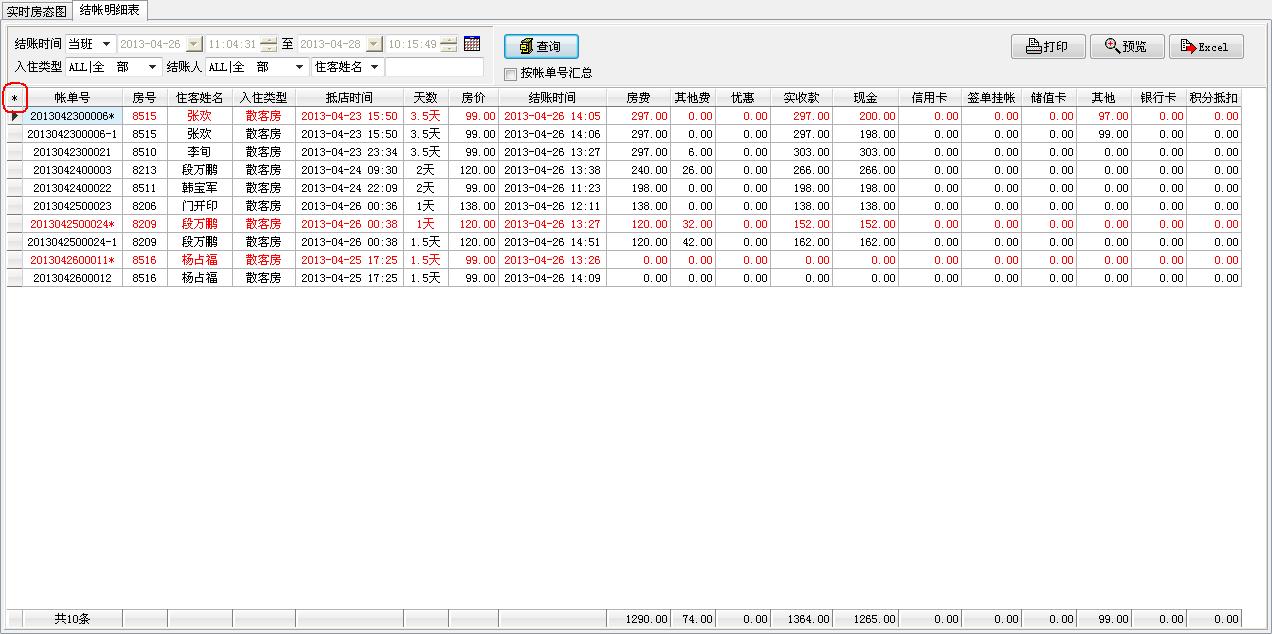Select bill number 2013042300006*
The height and width of the screenshot is (634, 1272).
72,116
